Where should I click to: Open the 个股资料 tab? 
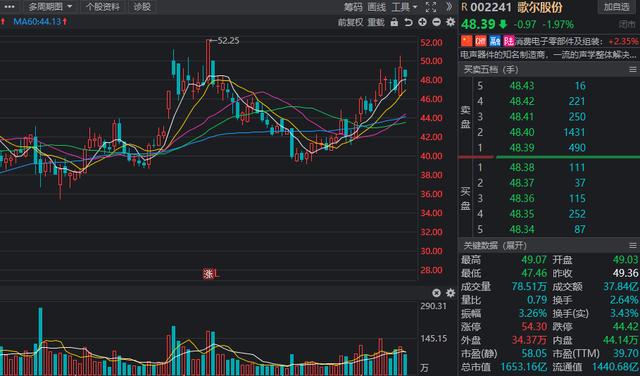tap(103, 7)
